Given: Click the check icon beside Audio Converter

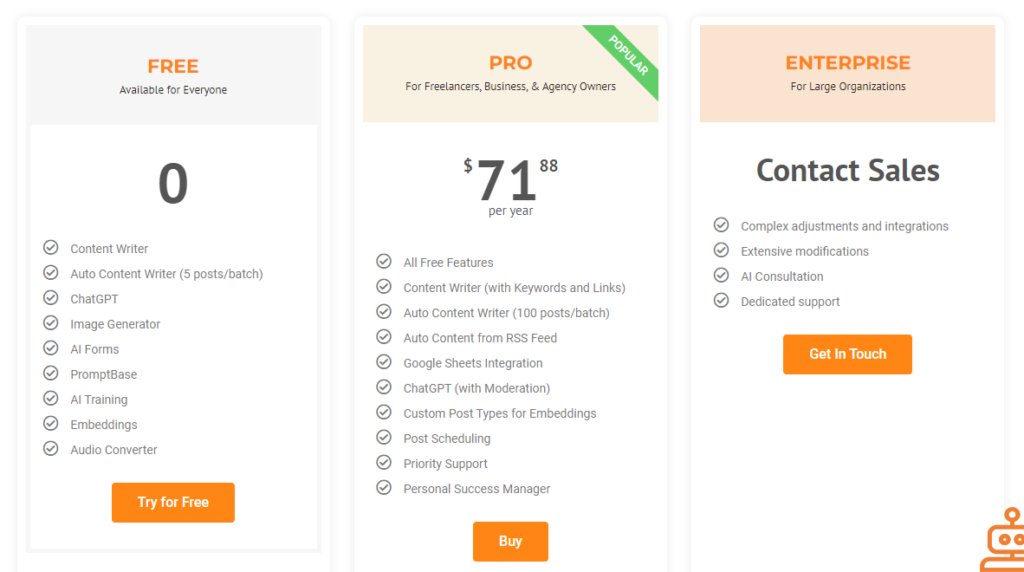Looking at the screenshot, I should [x=51, y=449].
